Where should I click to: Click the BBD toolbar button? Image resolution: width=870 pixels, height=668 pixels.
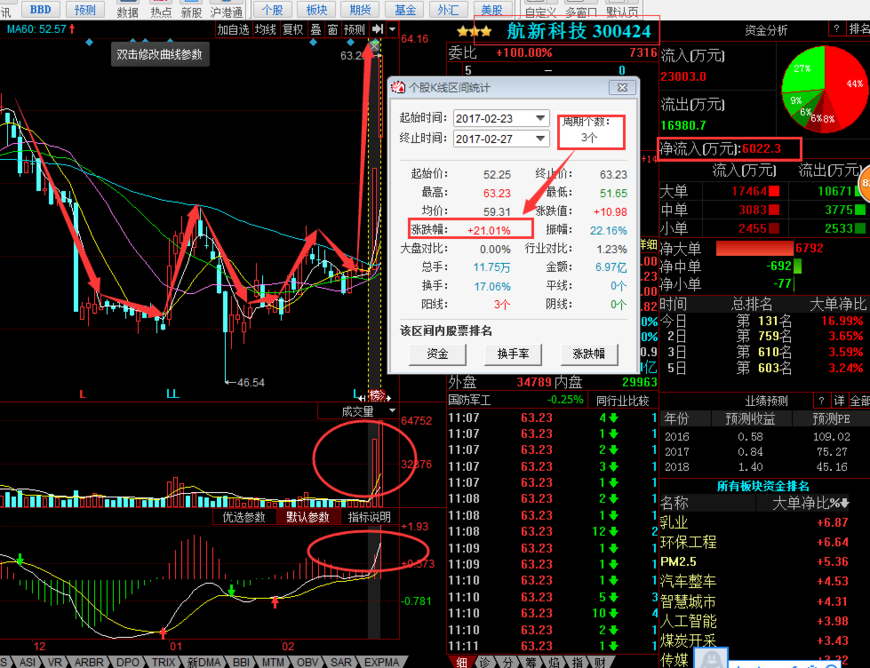pyautogui.click(x=41, y=9)
